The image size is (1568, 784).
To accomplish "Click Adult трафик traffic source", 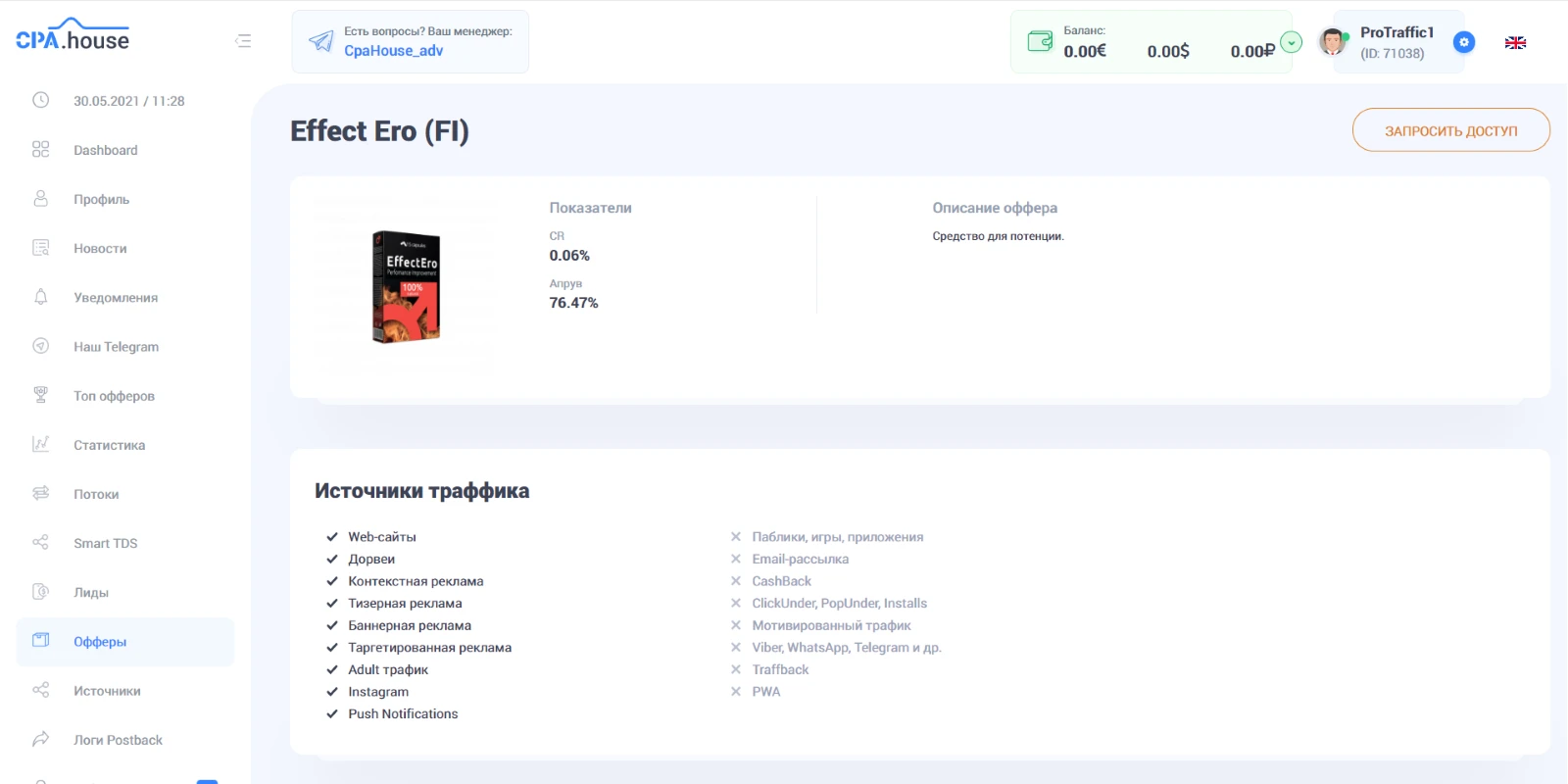I will tap(388, 669).
